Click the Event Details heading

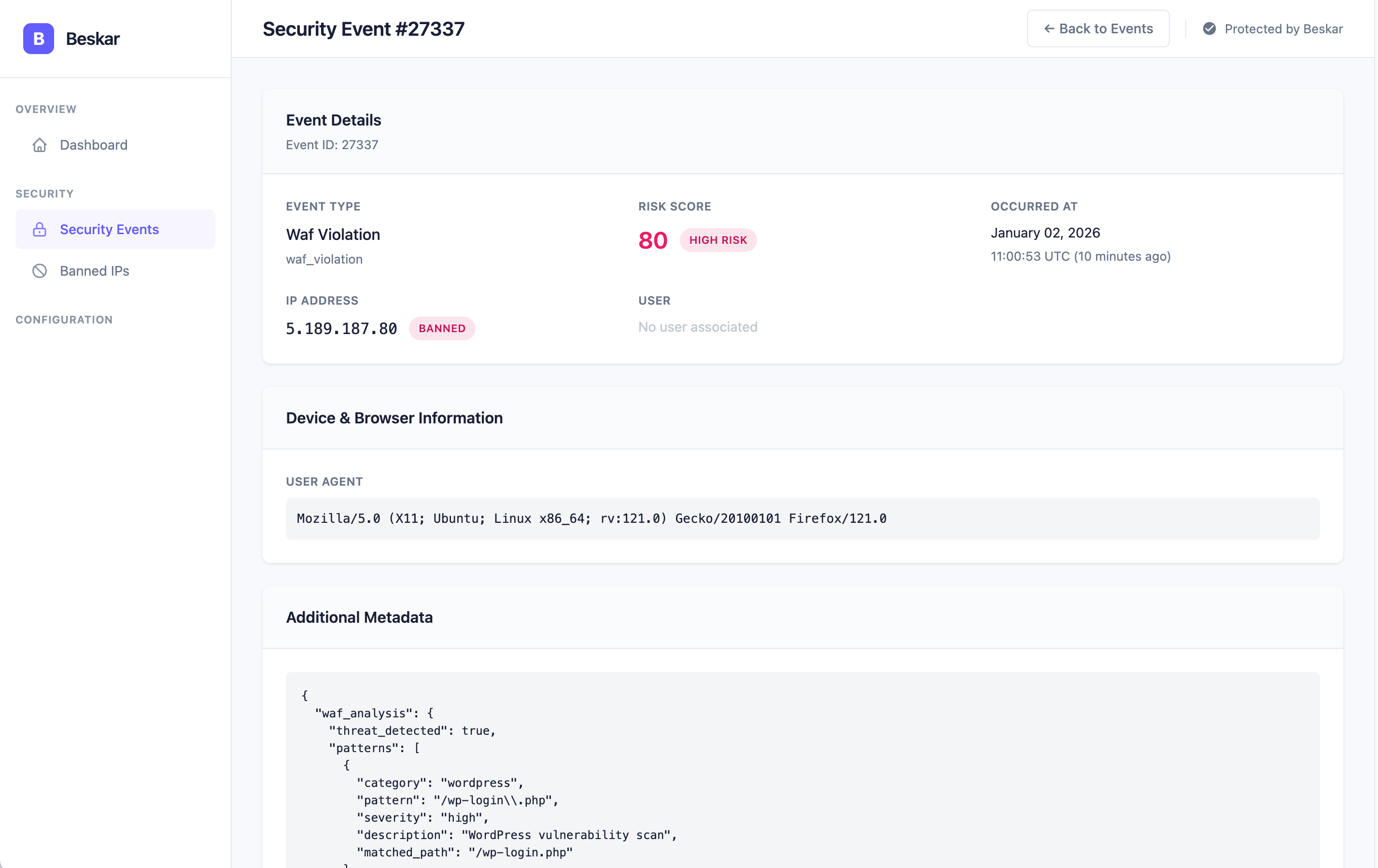tap(333, 120)
